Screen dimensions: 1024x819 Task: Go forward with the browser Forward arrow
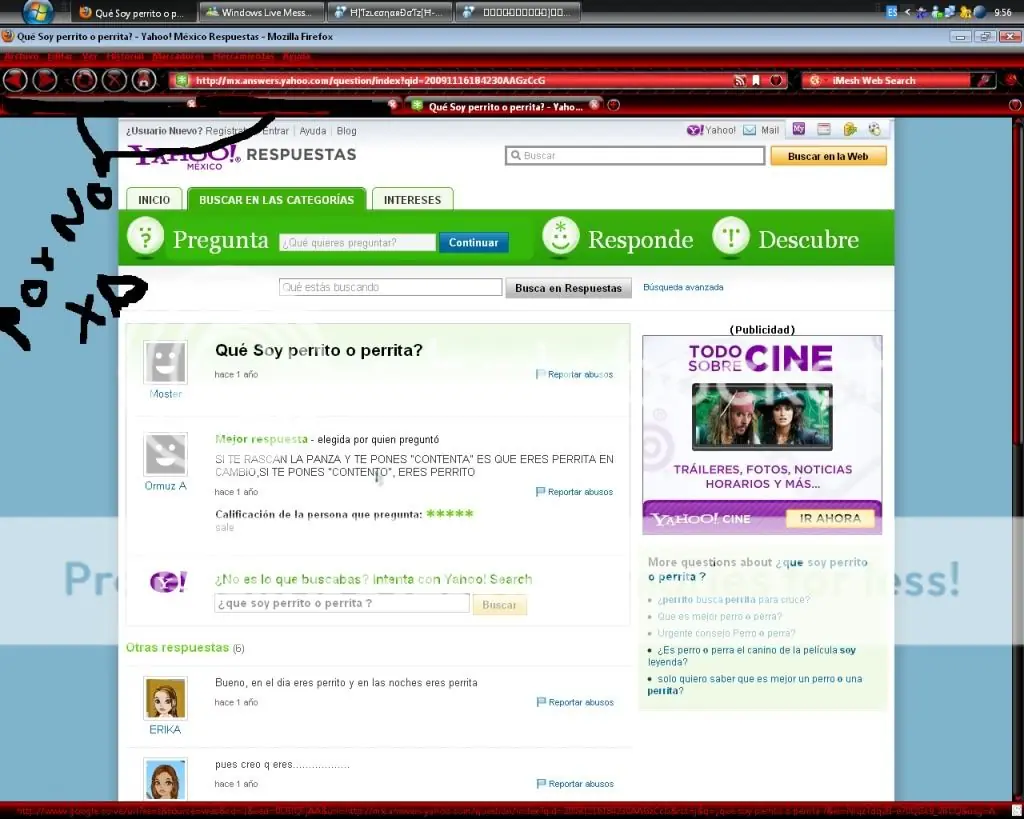[x=45, y=80]
